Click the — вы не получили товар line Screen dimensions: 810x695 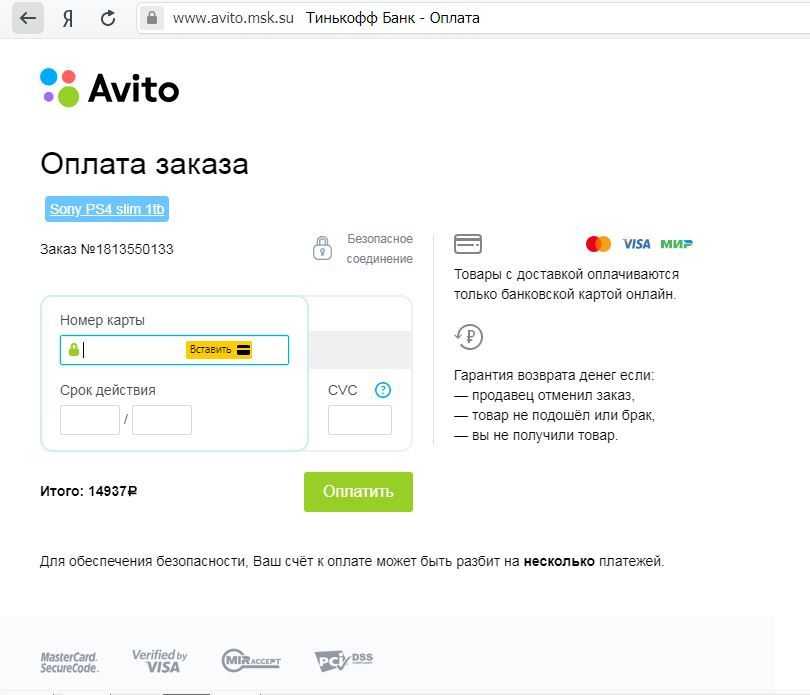[536, 435]
